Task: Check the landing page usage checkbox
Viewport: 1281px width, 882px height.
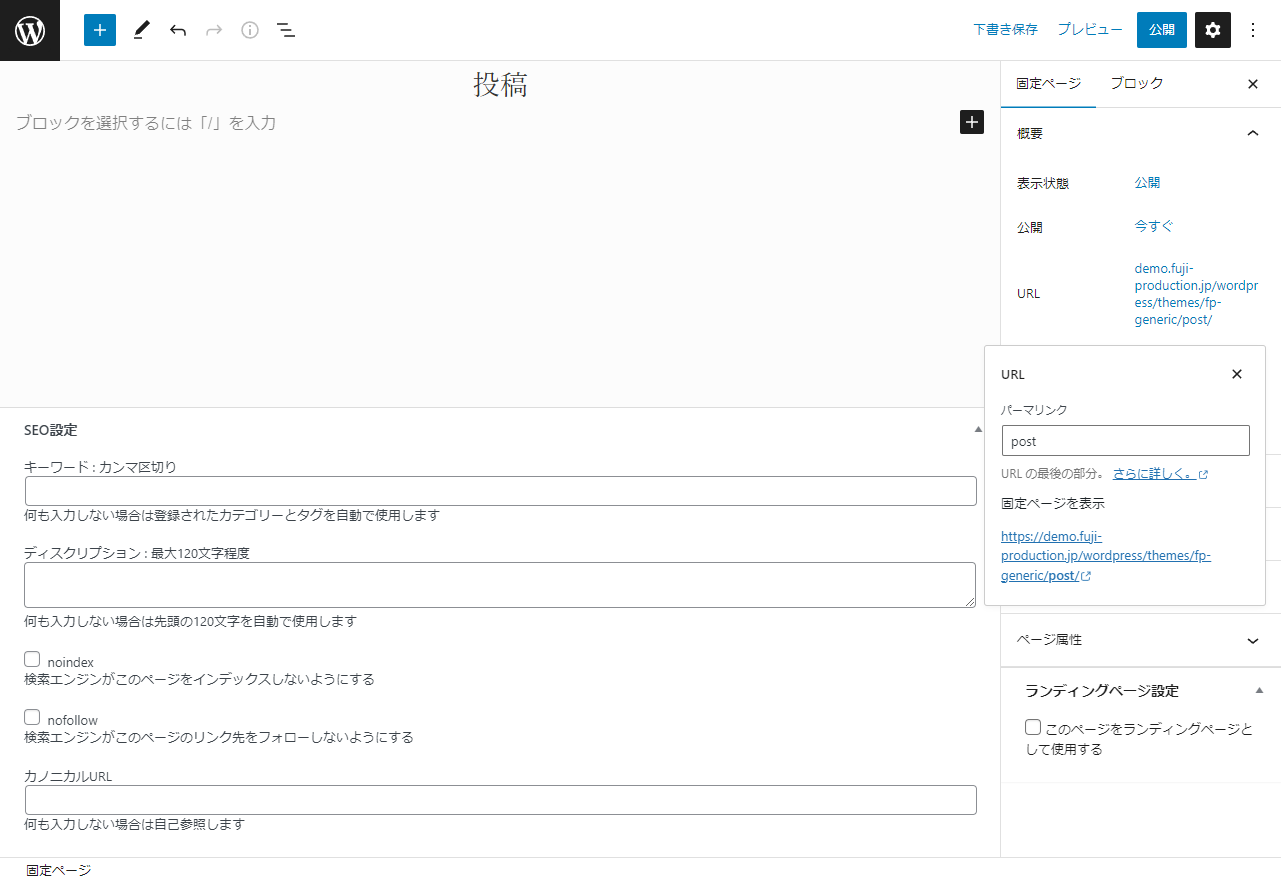Action: click(1033, 727)
